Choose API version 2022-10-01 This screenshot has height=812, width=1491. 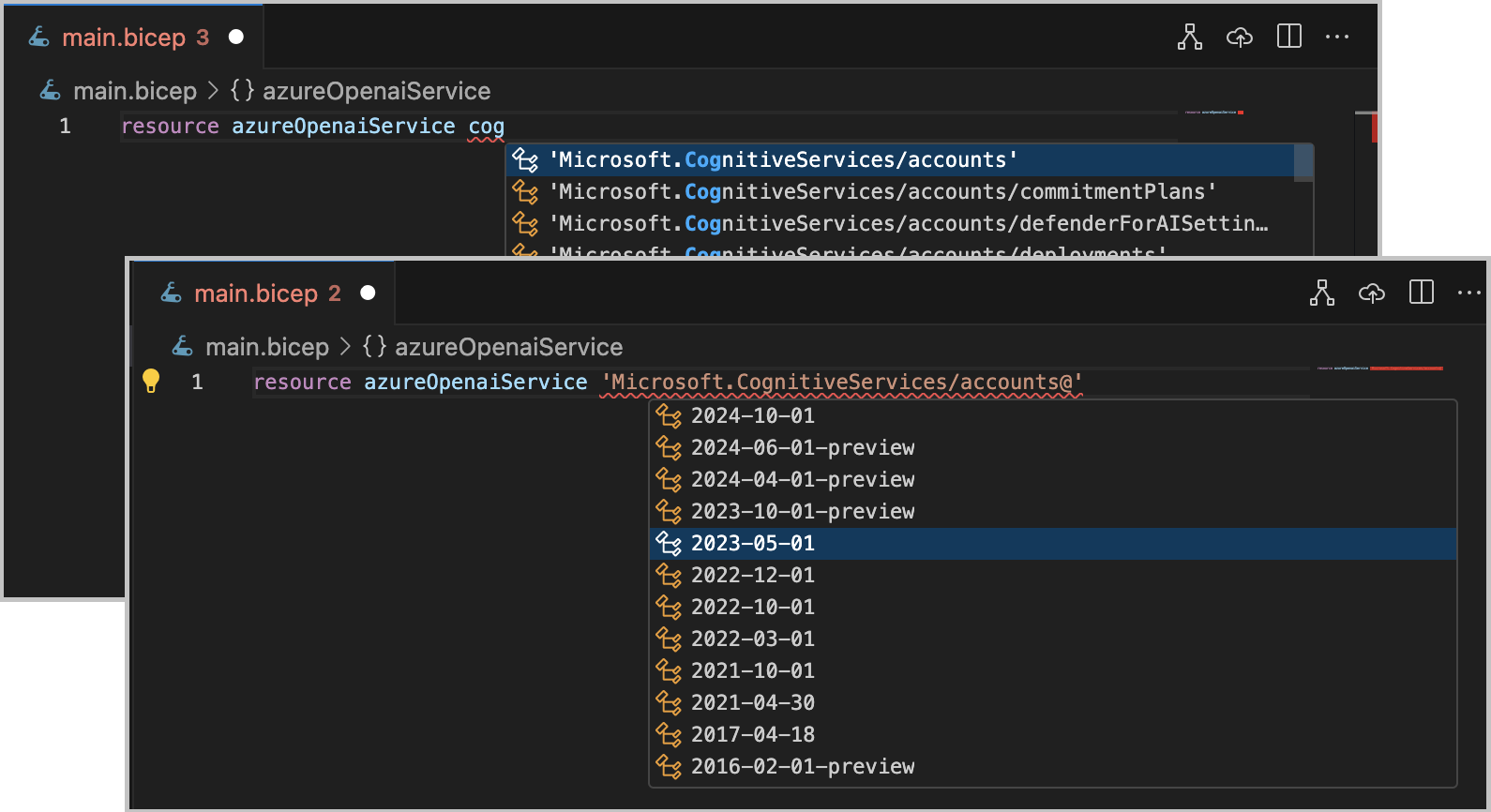[1053, 608]
